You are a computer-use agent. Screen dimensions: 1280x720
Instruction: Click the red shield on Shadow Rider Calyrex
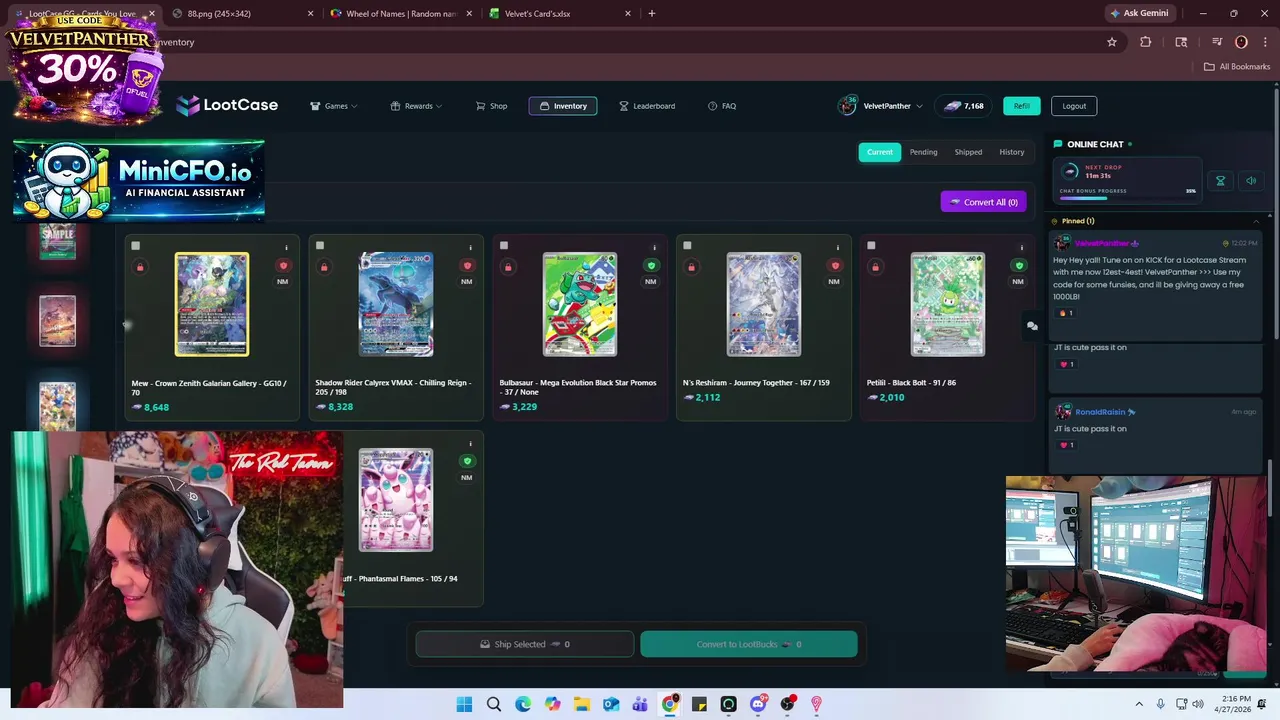pyautogui.click(x=467, y=266)
